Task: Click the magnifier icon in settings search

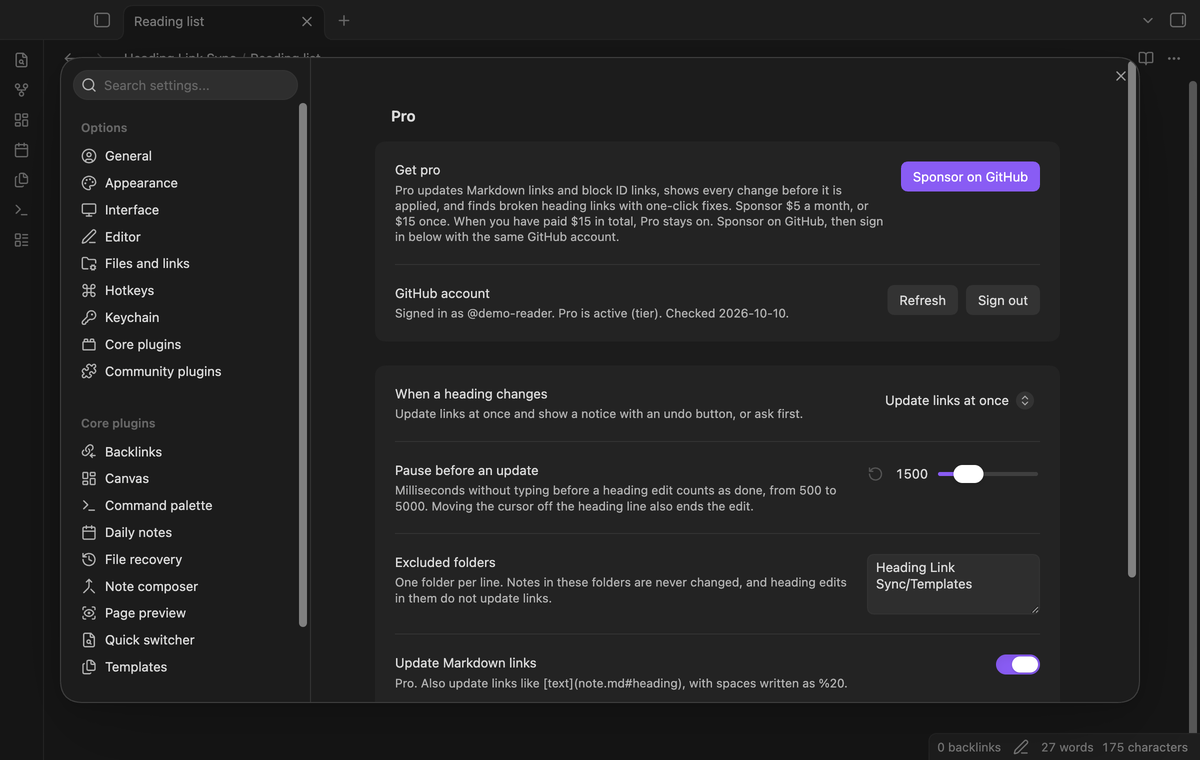Action: point(89,85)
